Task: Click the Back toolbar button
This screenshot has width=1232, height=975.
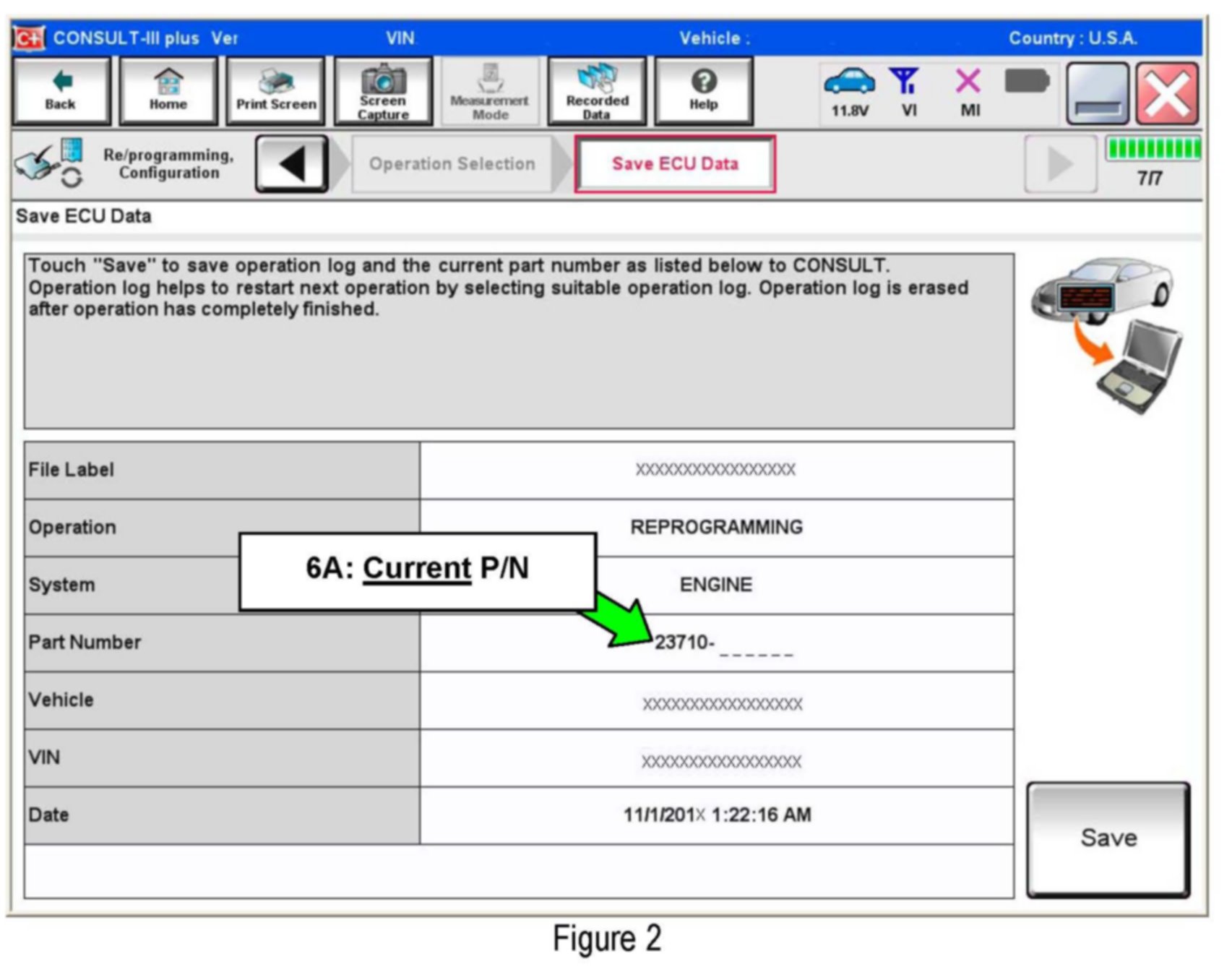Action: tap(61, 92)
